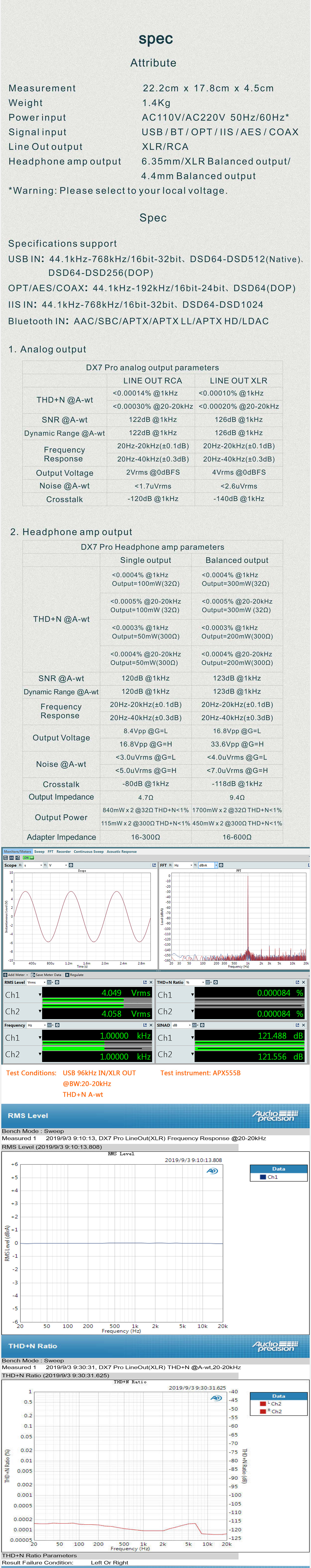Open Scope panel settings gear icon
The height and width of the screenshot is (1568, 311).
click(71, 865)
